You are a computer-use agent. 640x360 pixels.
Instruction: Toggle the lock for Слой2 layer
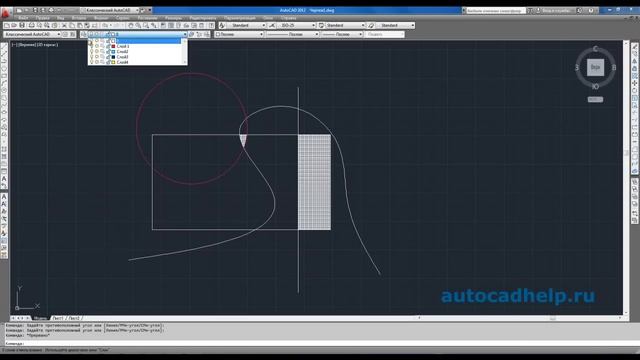point(108,51)
